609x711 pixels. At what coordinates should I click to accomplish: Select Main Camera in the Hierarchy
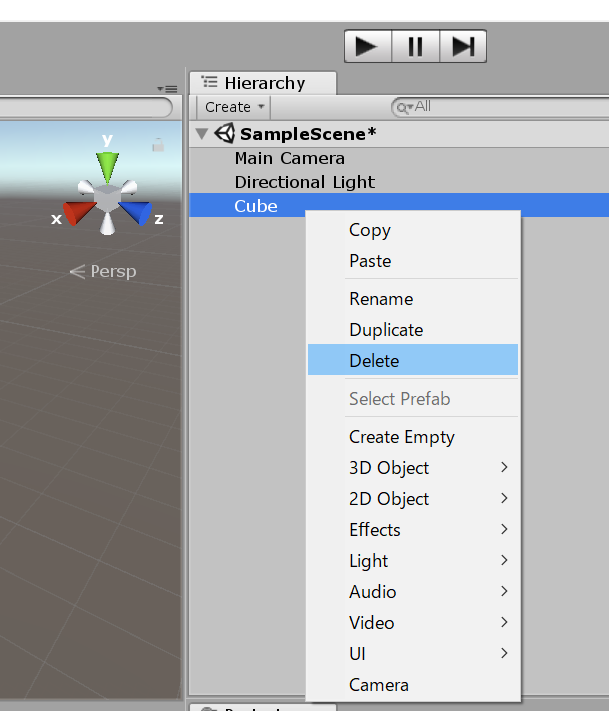[x=289, y=158]
